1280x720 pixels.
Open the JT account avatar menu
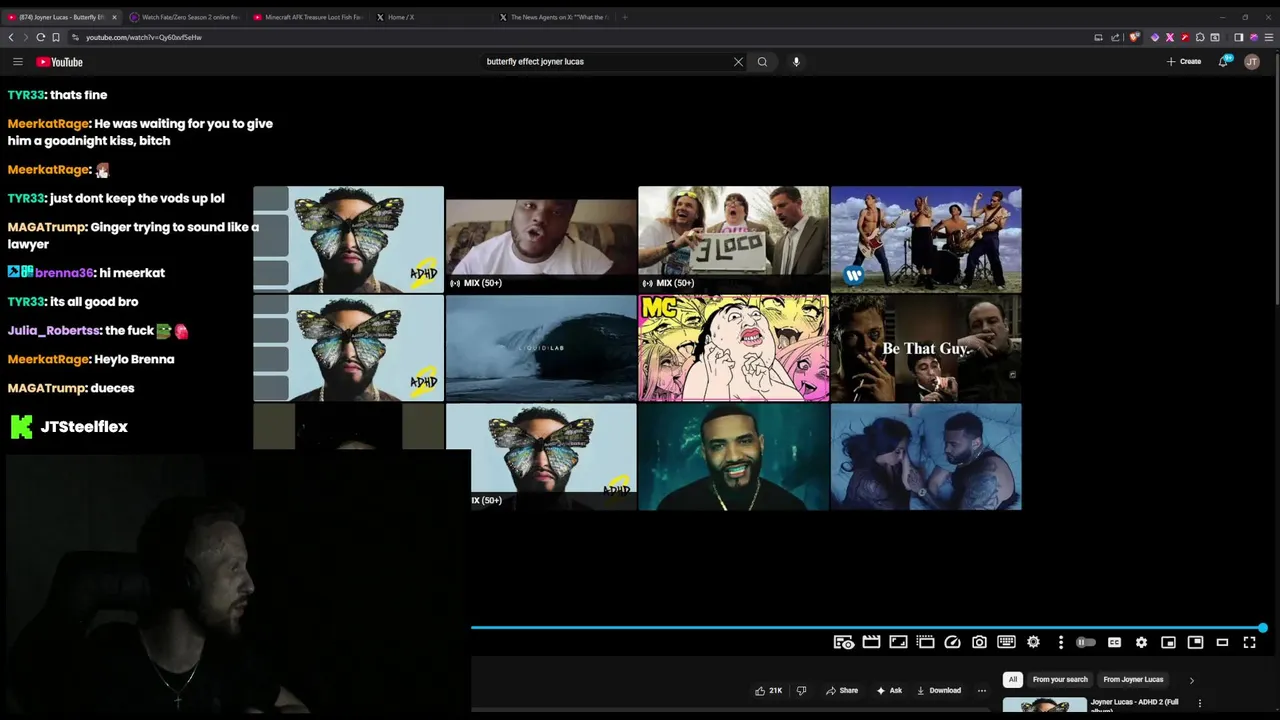tap(1252, 62)
